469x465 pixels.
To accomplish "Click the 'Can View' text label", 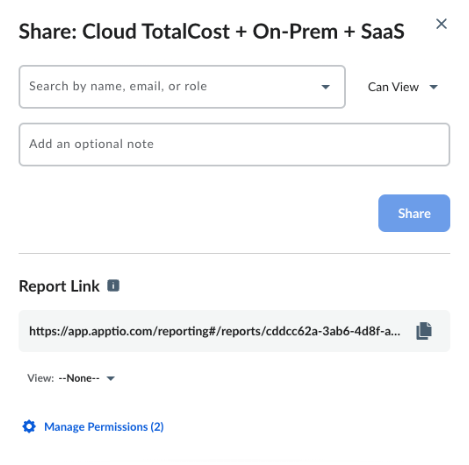I will 393,87.
